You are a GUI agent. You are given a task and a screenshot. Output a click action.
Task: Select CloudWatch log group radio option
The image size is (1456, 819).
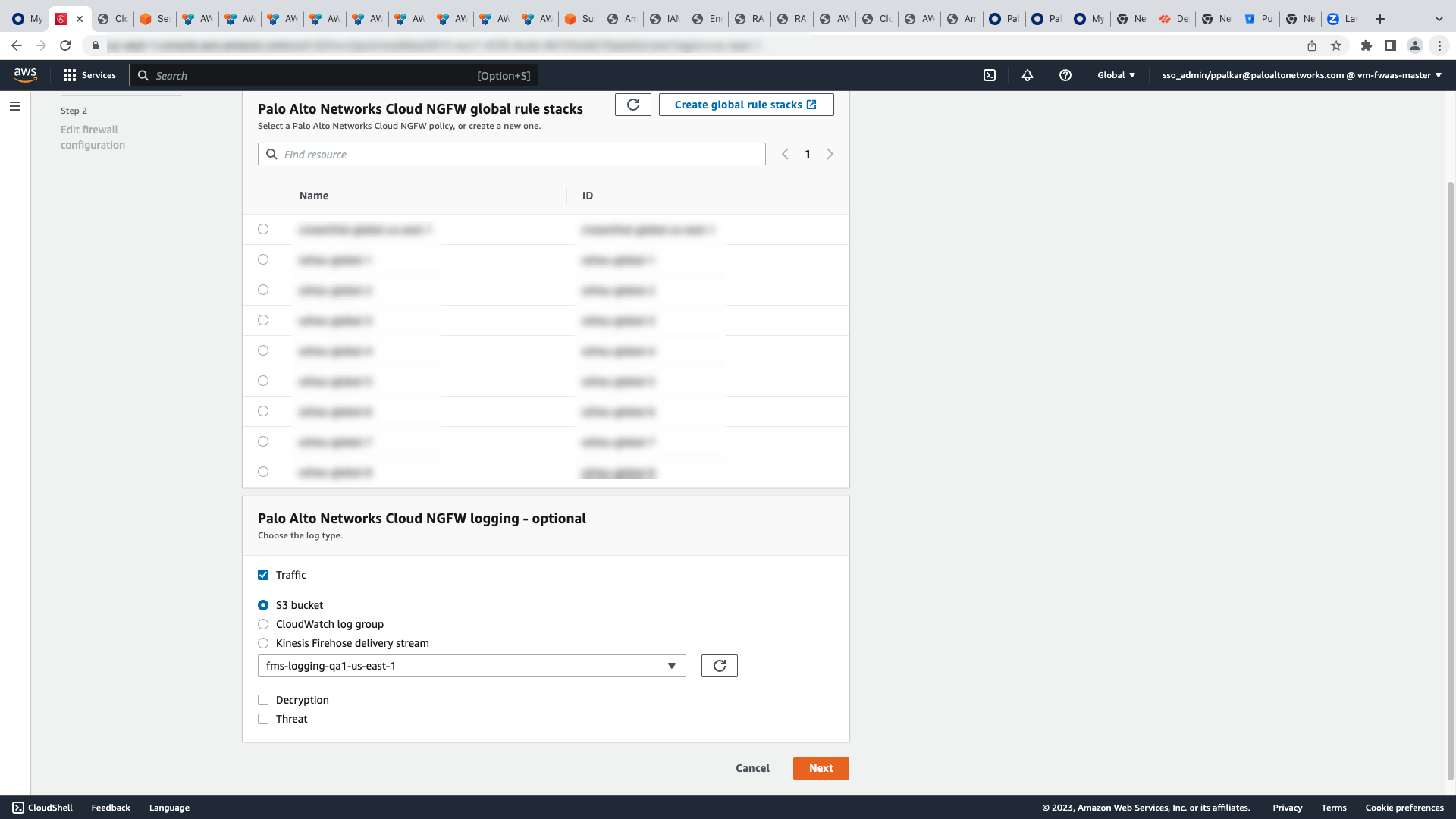pyautogui.click(x=263, y=624)
